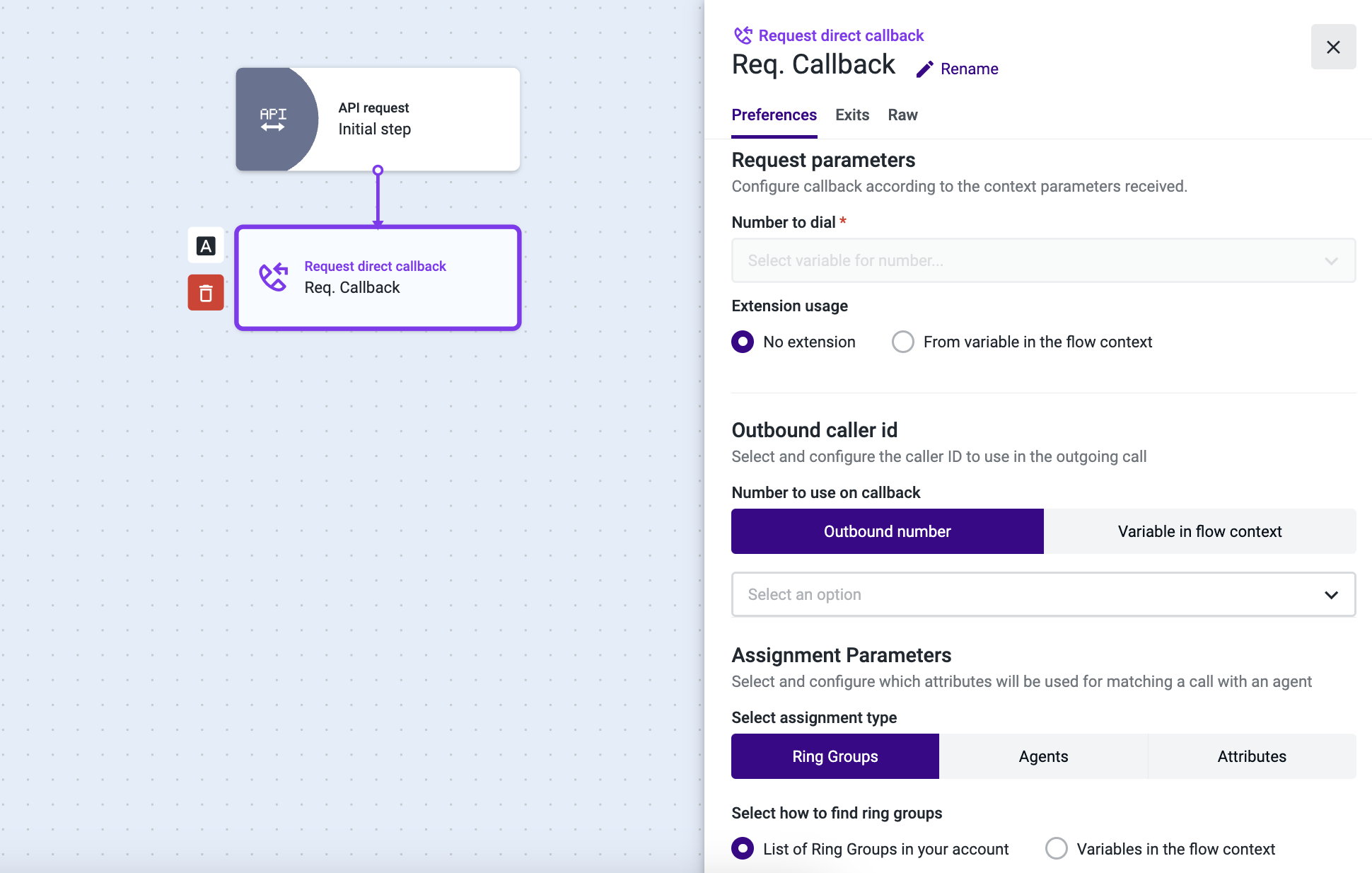Select 'Variables in the flow context' radio button
This screenshot has height=873, width=1372.
pos(1057,848)
